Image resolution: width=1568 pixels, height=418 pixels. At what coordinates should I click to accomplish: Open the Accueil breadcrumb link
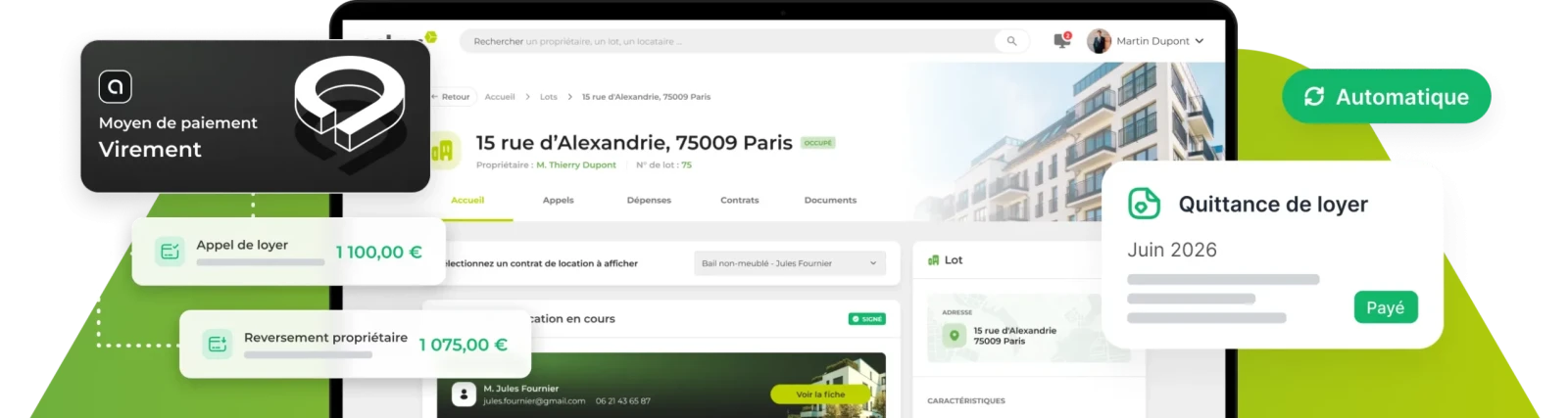500,97
